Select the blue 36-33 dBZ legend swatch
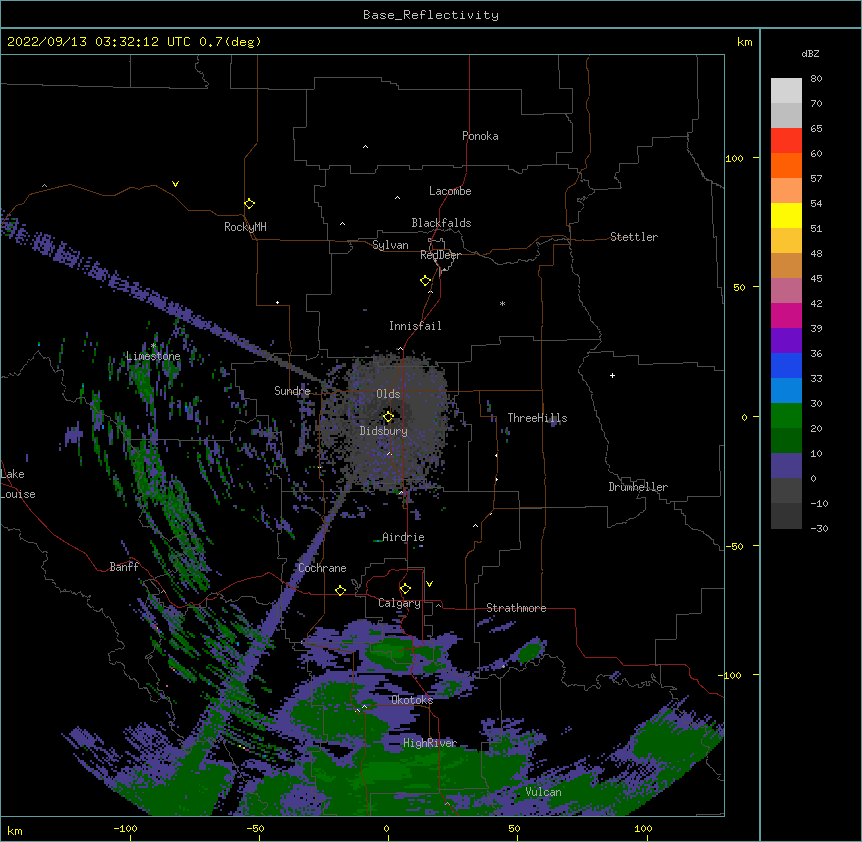 [786, 365]
